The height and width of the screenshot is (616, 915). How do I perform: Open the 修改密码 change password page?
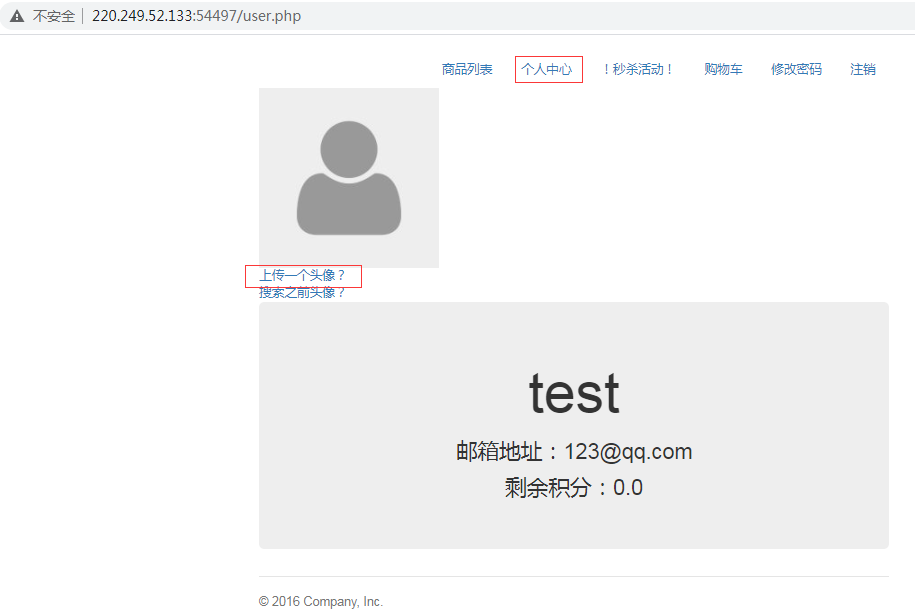click(796, 69)
